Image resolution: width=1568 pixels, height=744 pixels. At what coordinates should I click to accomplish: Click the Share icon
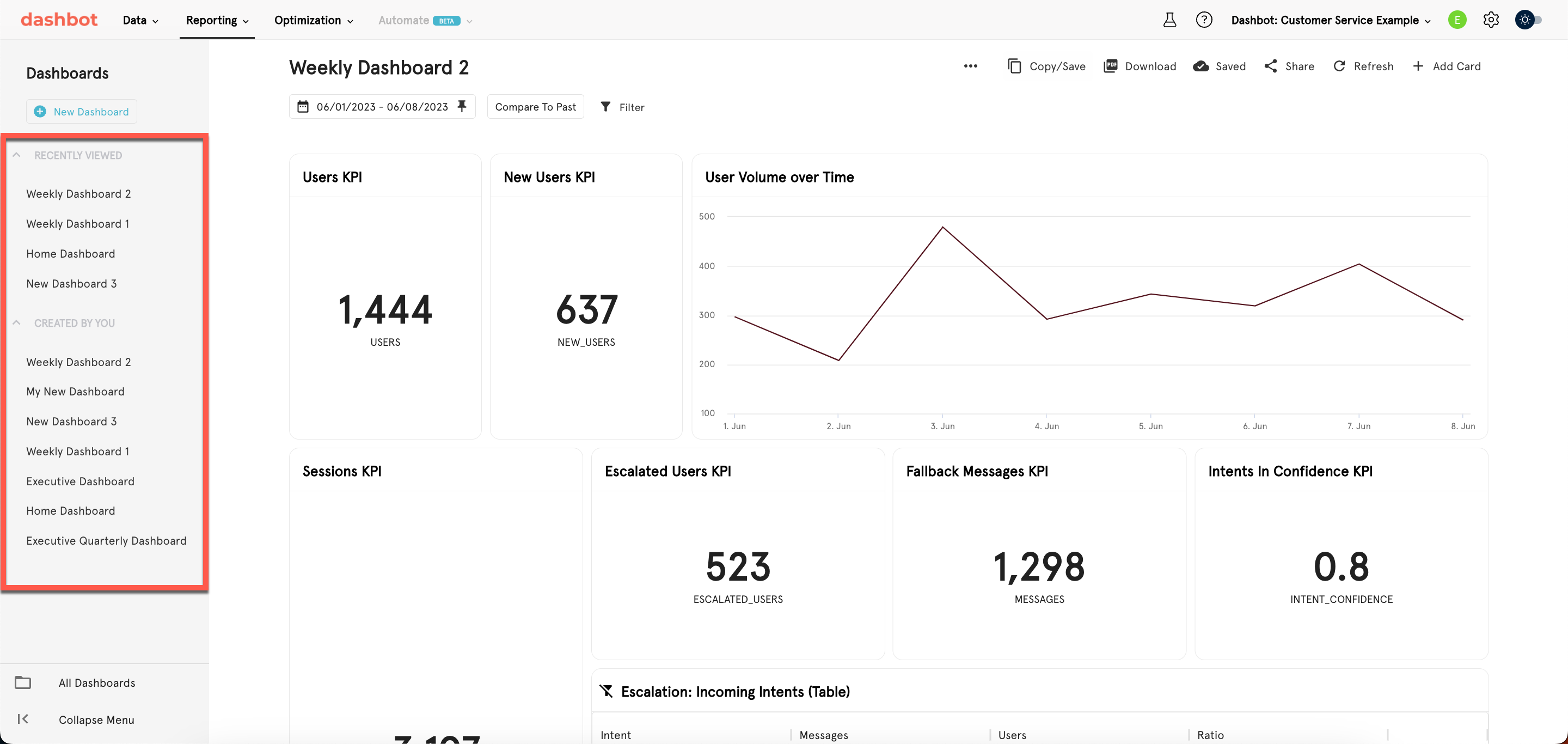[x=1270, y=66]
